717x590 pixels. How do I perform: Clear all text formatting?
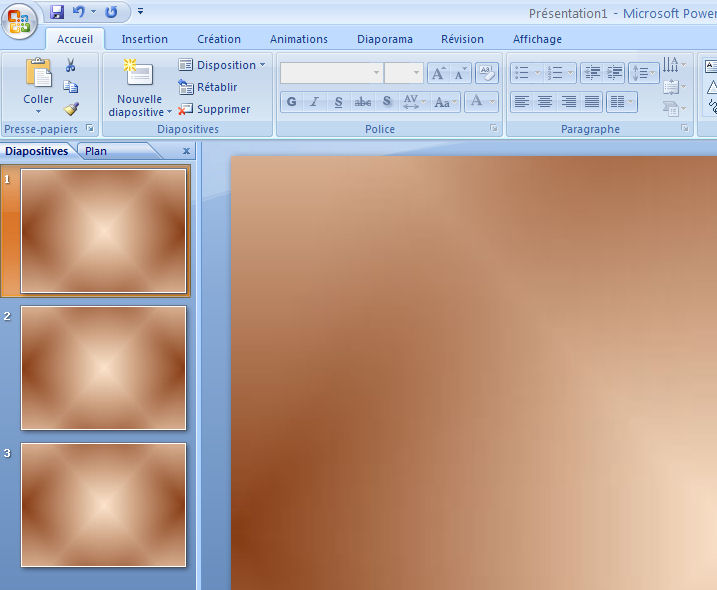[x=486, y=73]
